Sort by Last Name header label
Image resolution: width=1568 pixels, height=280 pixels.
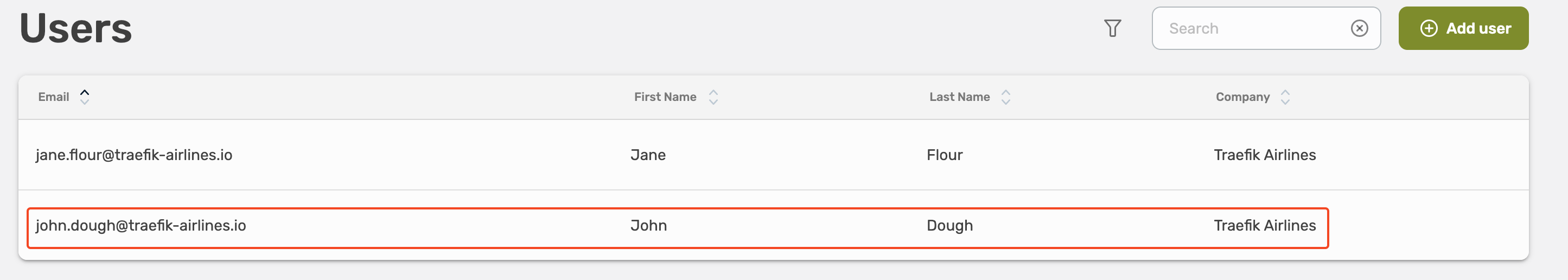[959, 97]
